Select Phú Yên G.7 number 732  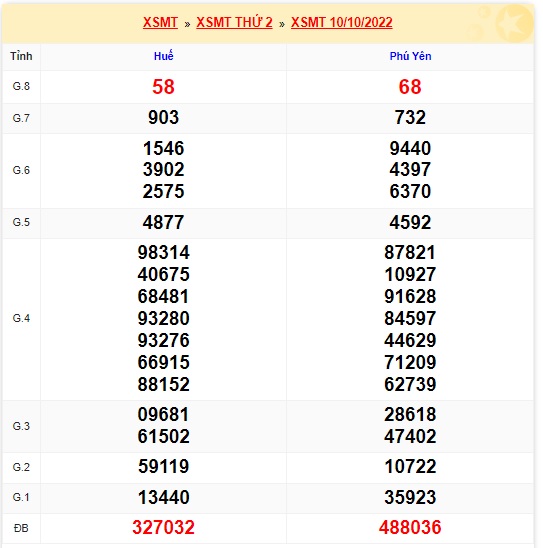410,117
